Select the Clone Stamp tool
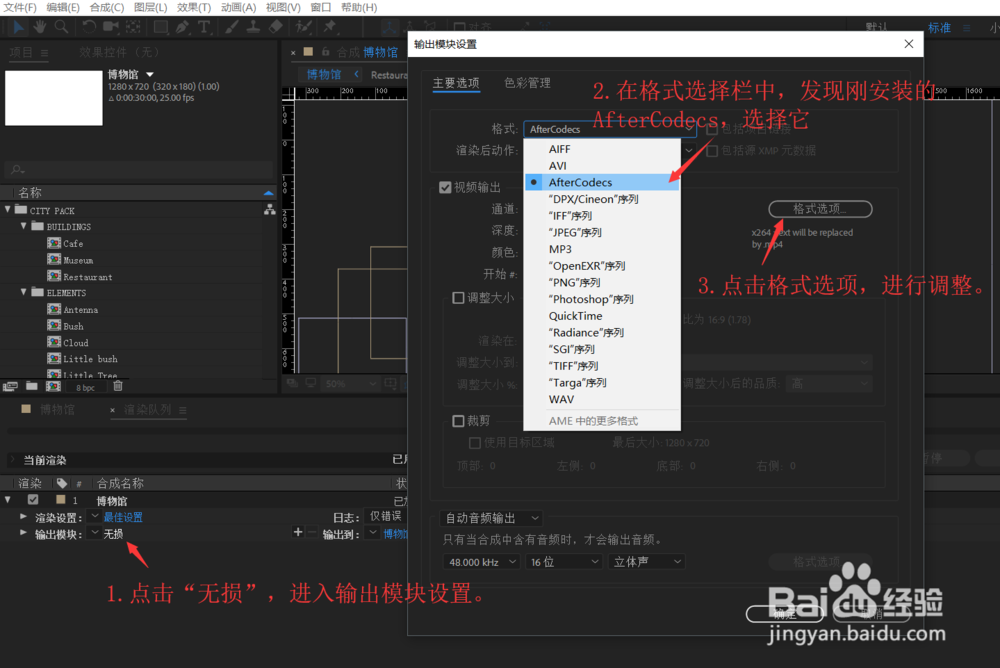The image size is (1000, 668). click(x=253, y=27)
